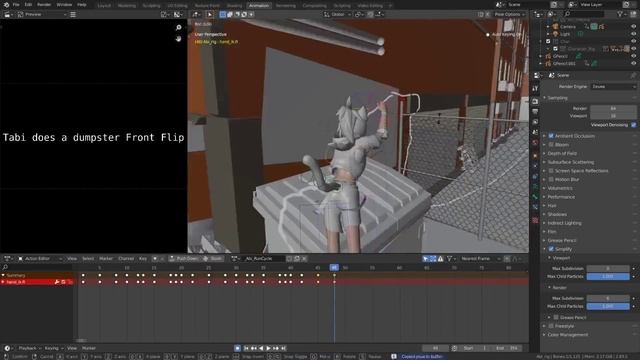This screenshot has height=360, width=640.
Task: Open the Nearest Frame snapping dropdown
Action: 480,258
